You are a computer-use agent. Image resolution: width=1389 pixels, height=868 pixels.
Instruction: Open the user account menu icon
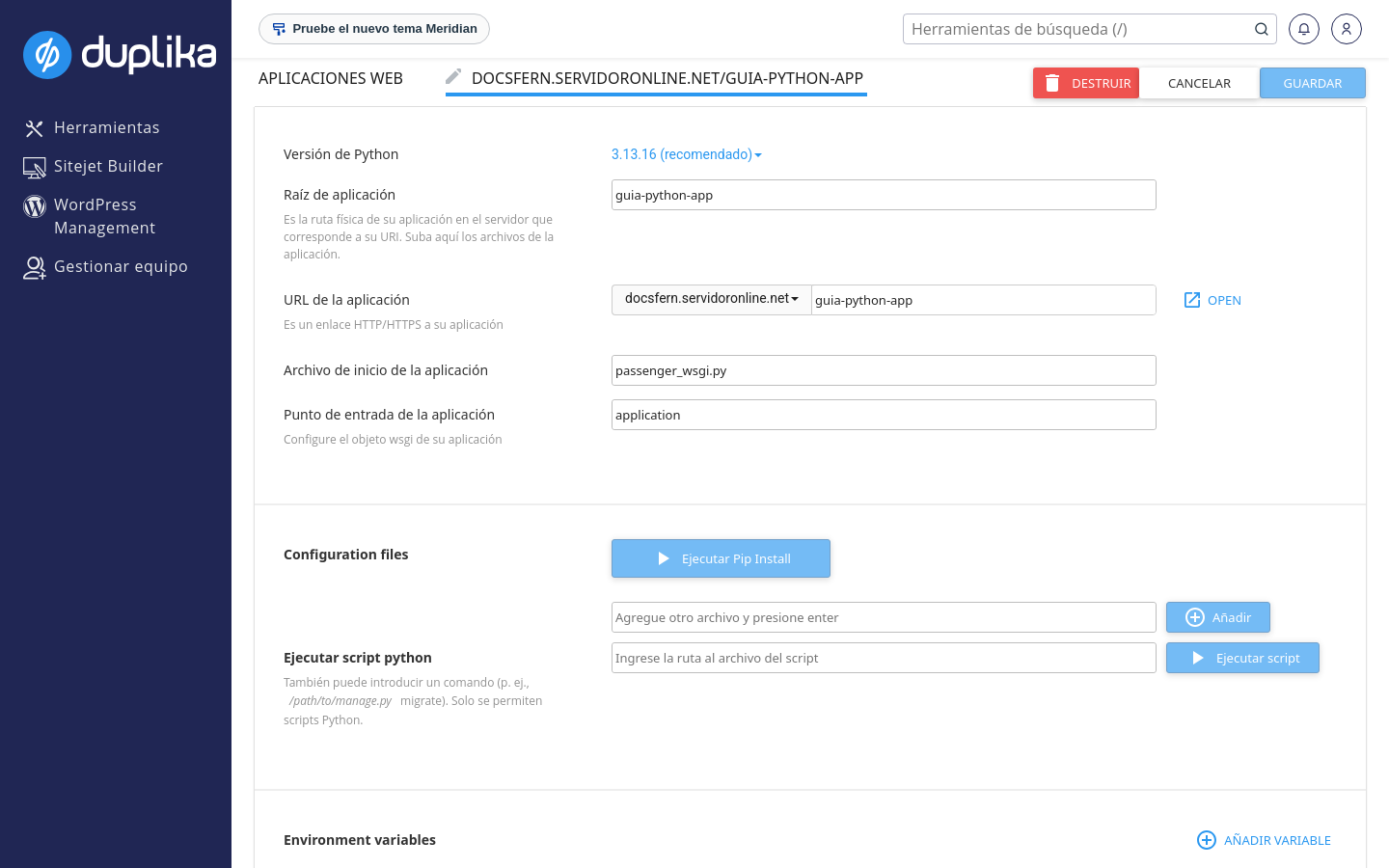[x=1347, y=29]
